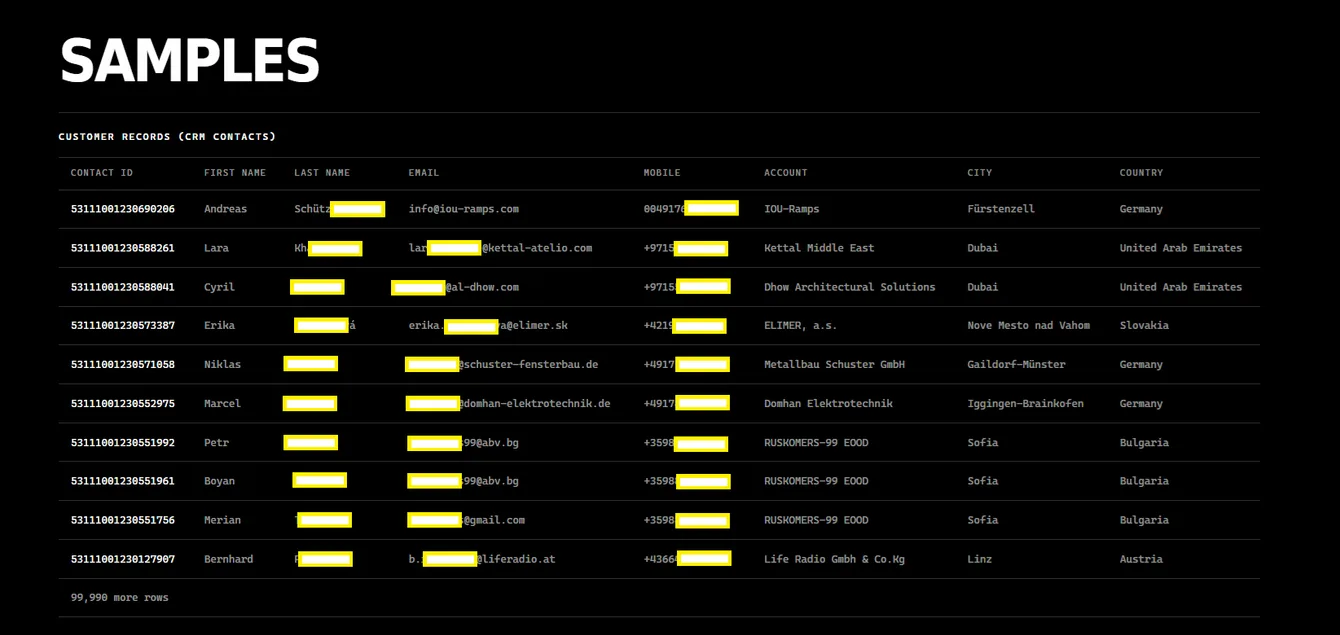
Task: Select contact ID 53111001230552975
Action: pyautogui.click(x=123, y=404)
